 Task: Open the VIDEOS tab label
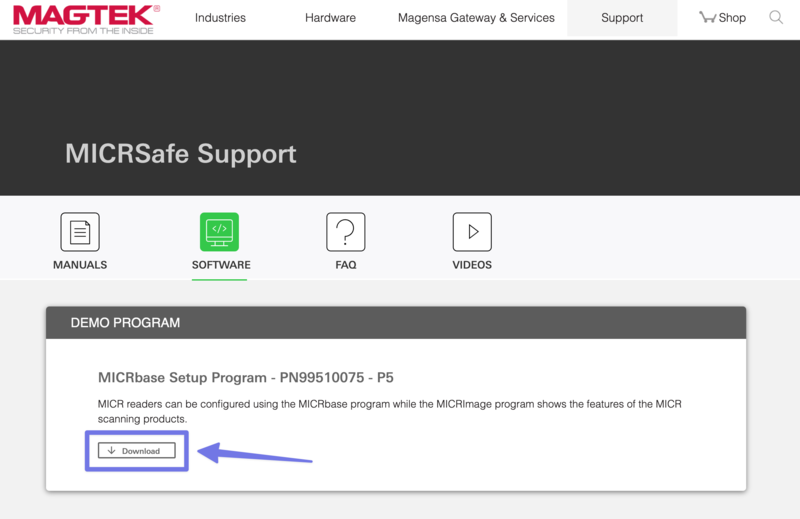[472, 265]
